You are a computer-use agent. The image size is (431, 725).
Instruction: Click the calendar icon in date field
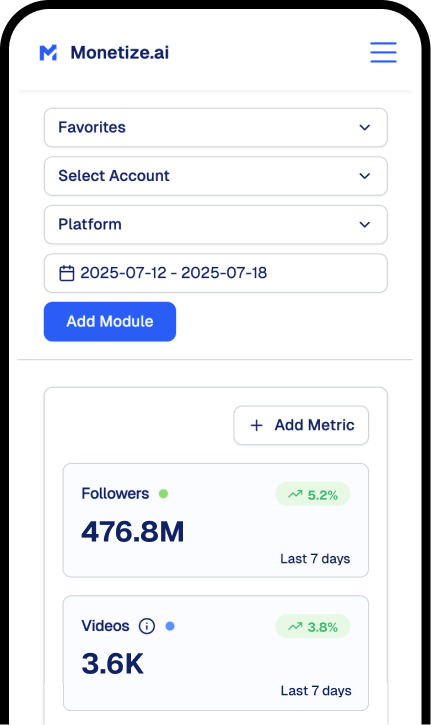click(67, 273)
